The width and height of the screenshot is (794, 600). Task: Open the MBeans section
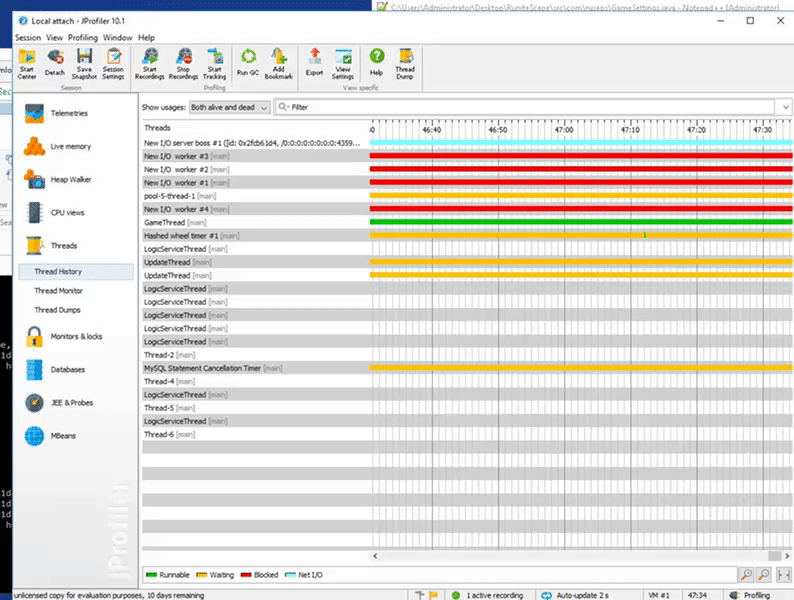[50, 436]
